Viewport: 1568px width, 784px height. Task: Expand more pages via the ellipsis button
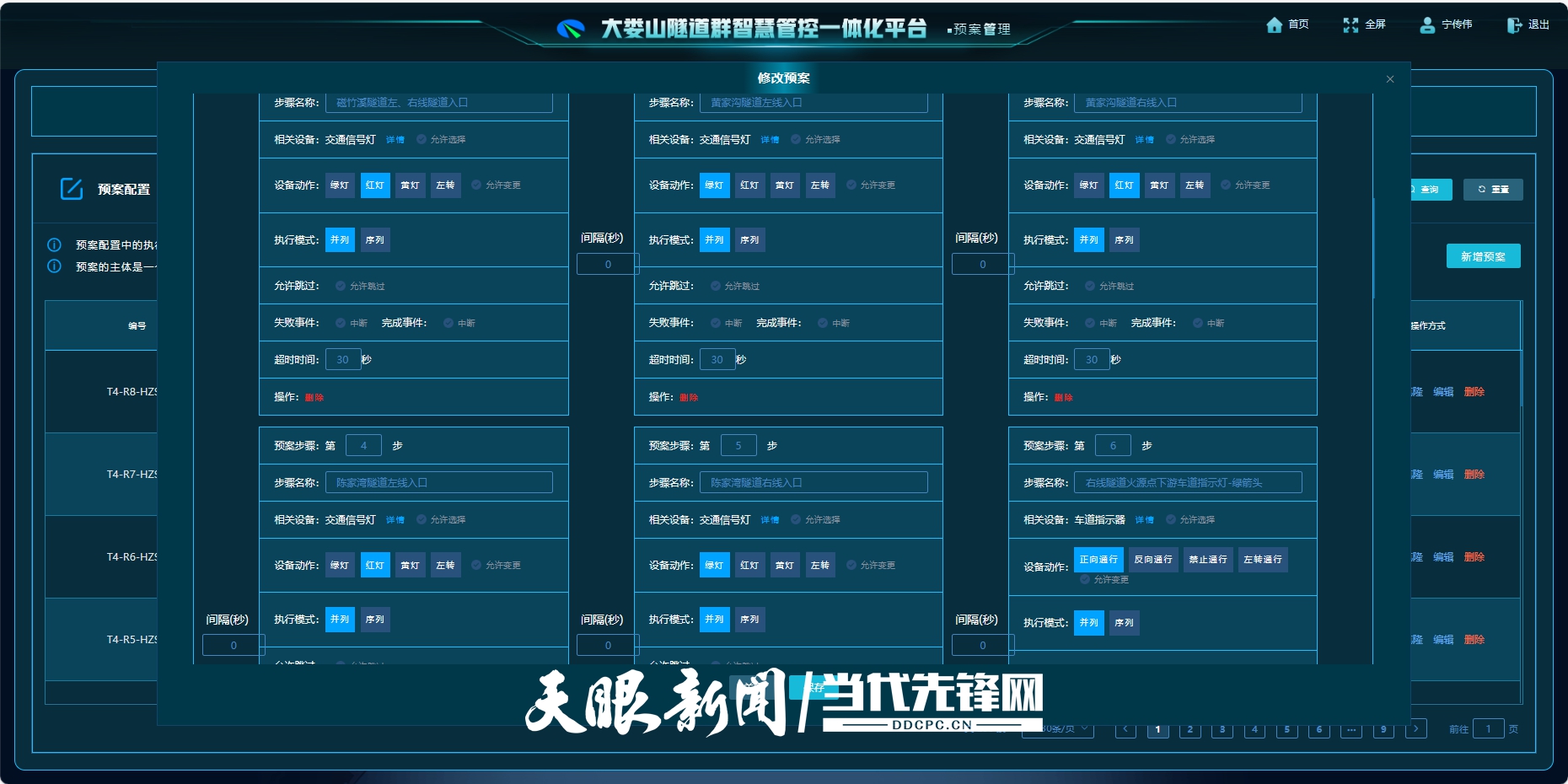coord(1351,730)
